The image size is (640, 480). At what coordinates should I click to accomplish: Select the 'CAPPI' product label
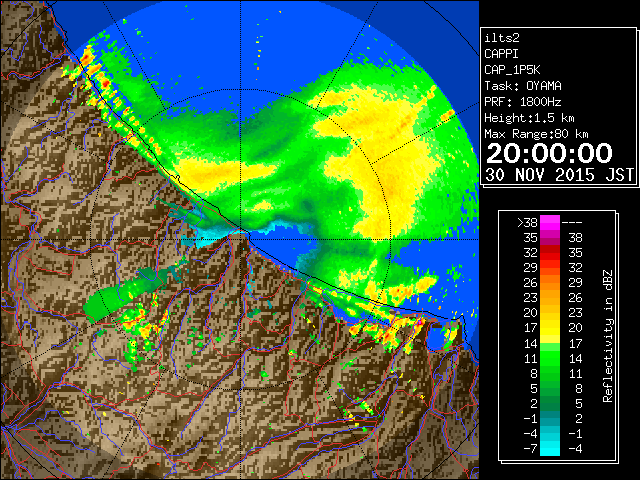pyautogui.click(x=501, y=54)
